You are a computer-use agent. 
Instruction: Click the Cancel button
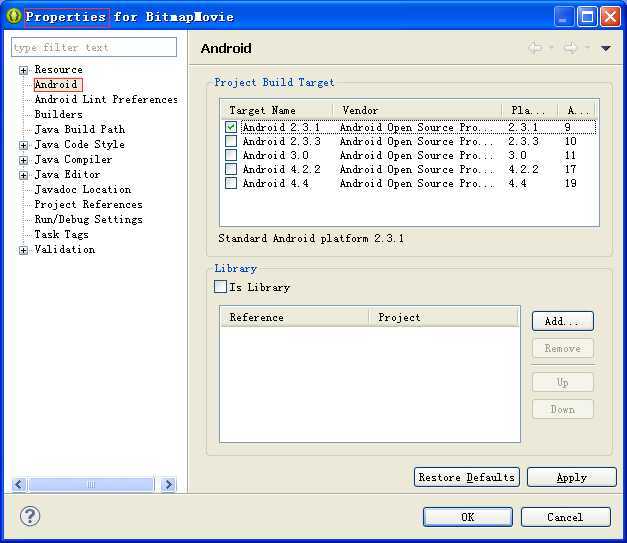coord(565,517)
